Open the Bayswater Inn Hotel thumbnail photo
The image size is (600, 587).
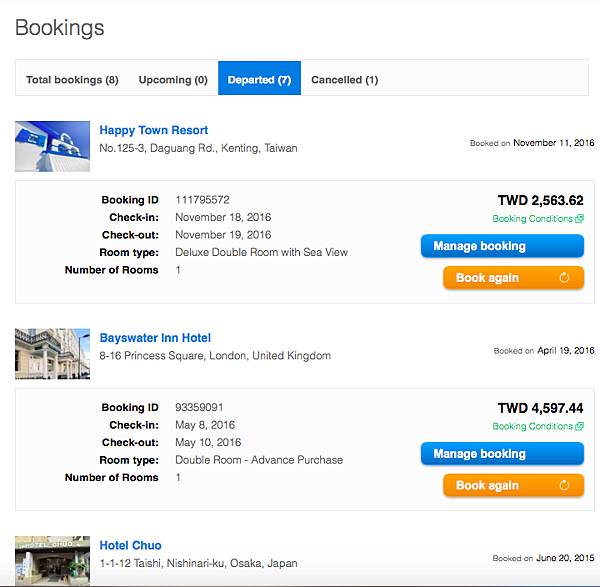tap(52, 354)
